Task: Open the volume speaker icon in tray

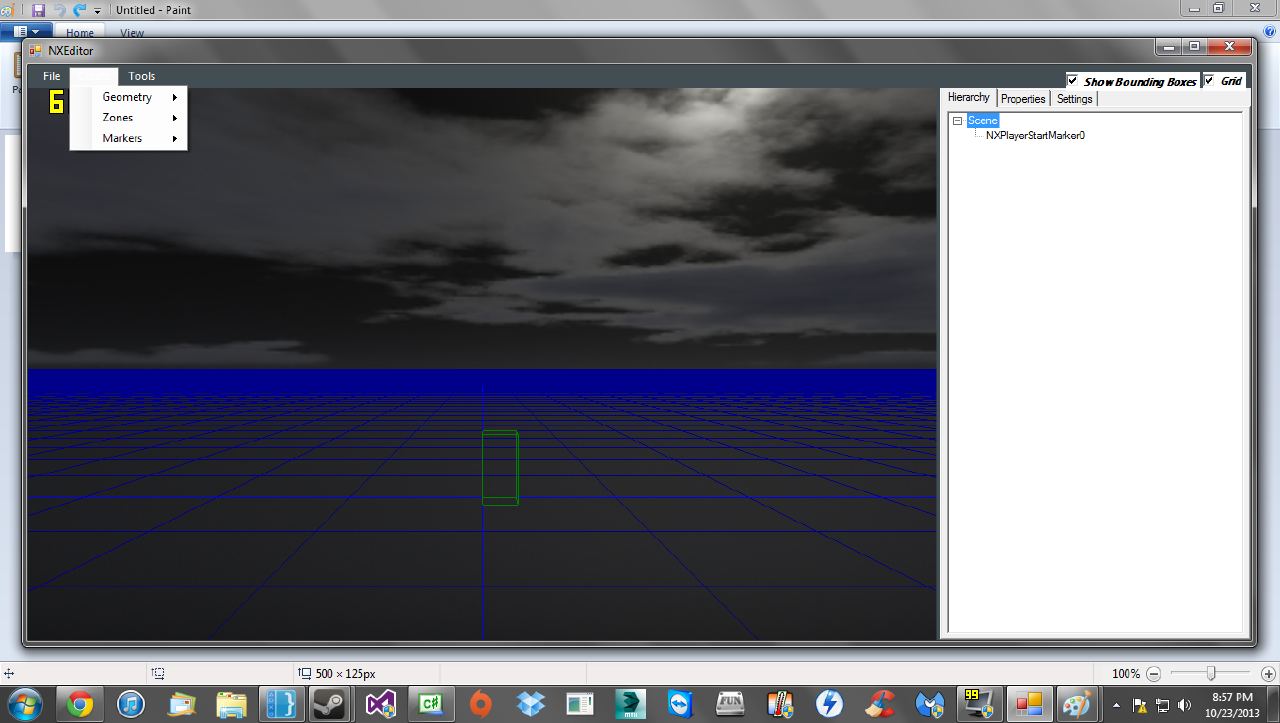Action: pos(1185,705)
